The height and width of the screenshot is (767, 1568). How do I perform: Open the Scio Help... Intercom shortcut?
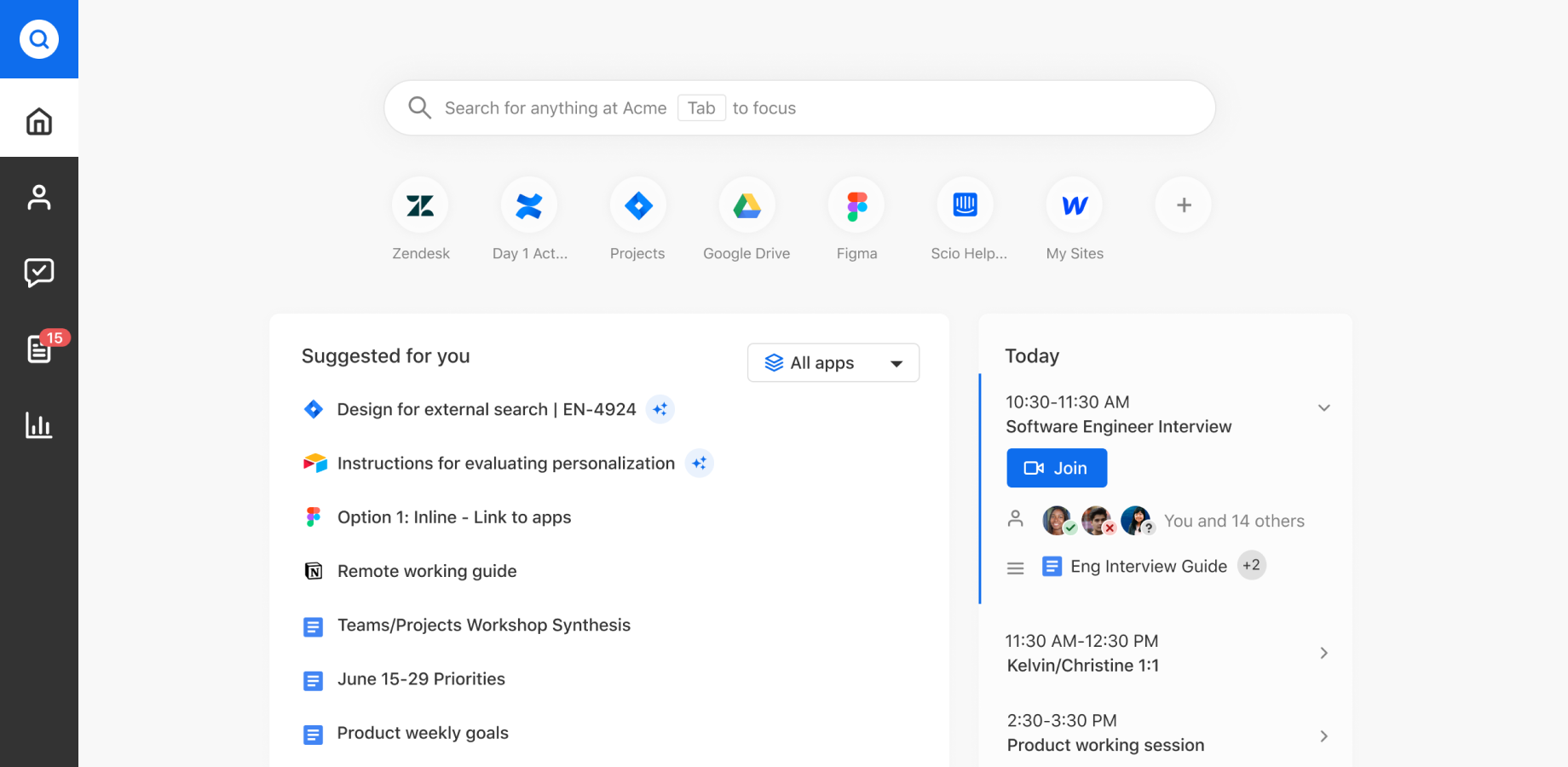pos(966,205)
